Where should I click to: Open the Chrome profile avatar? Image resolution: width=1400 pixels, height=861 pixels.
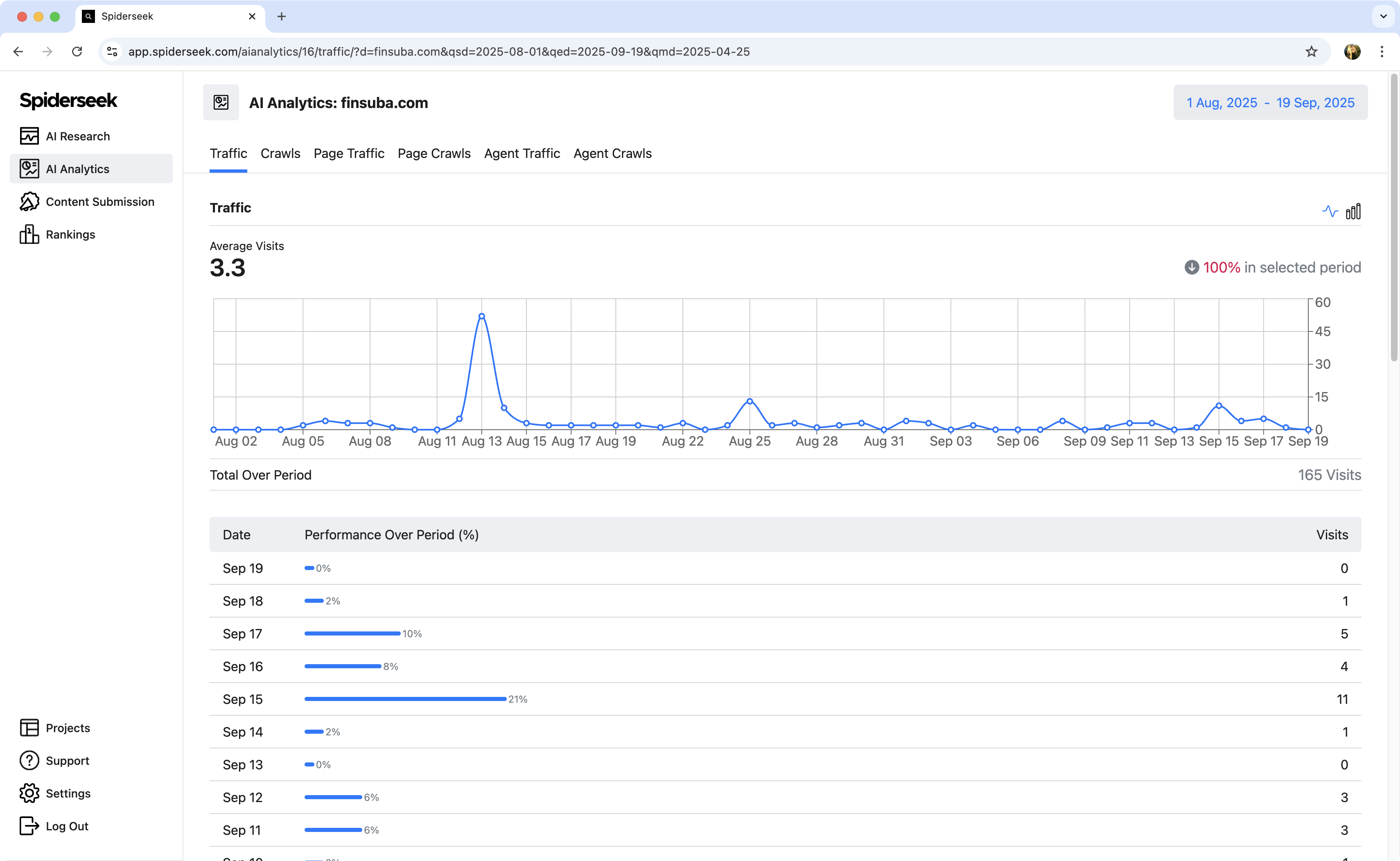(x=1352, y=52)
